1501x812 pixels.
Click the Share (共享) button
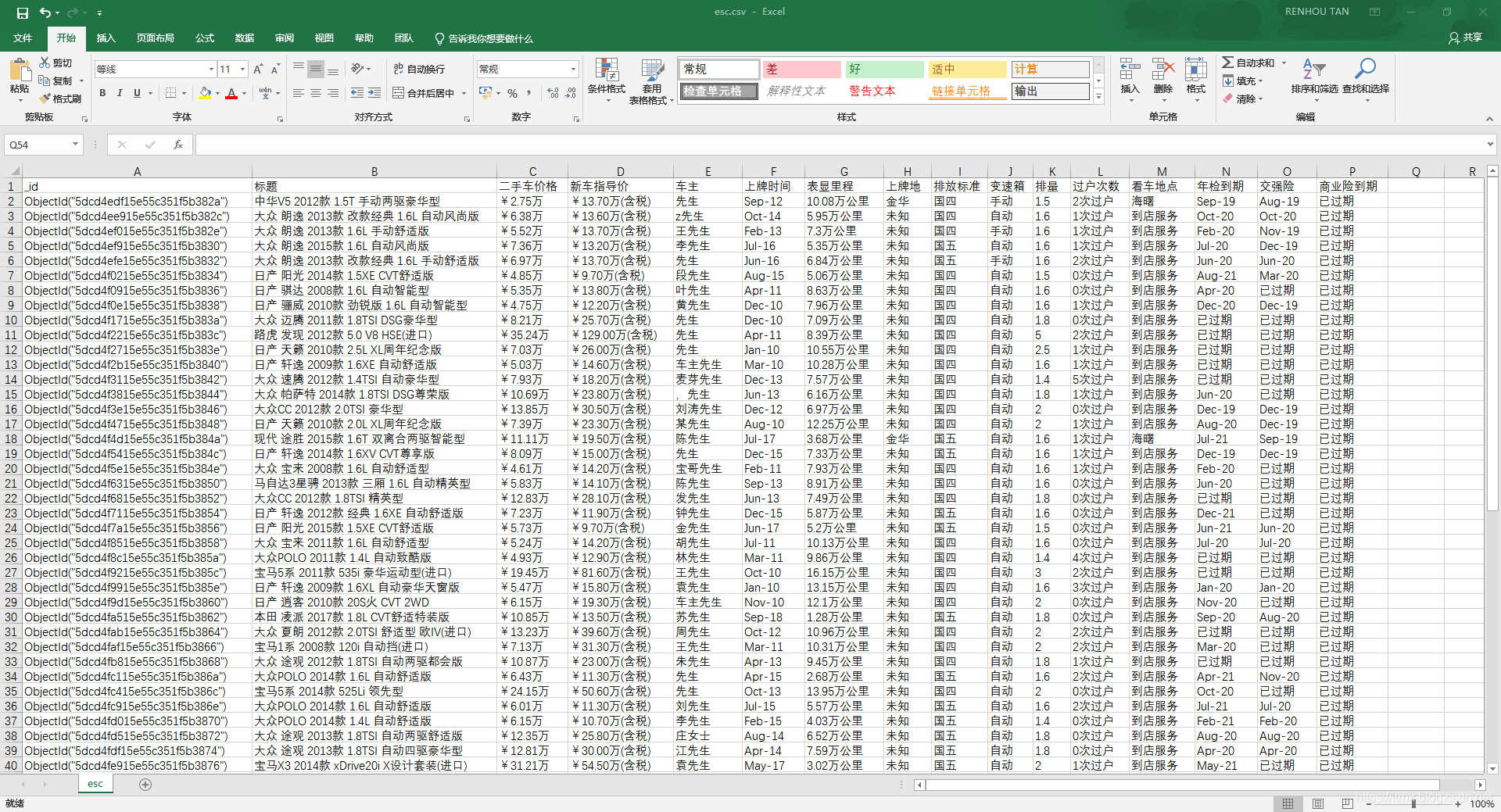click(x=1466, y=38)
